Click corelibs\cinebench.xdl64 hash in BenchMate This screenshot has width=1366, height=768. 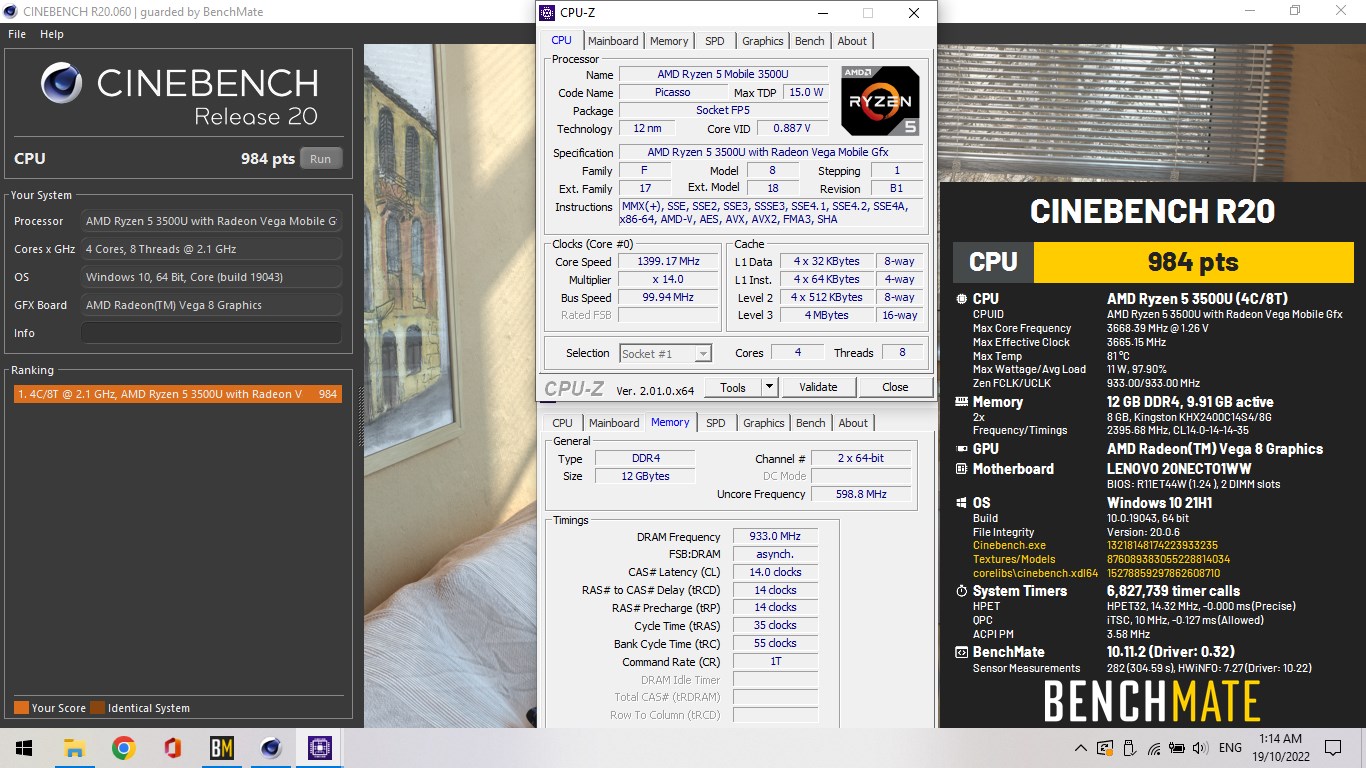tap(1163, 573)
